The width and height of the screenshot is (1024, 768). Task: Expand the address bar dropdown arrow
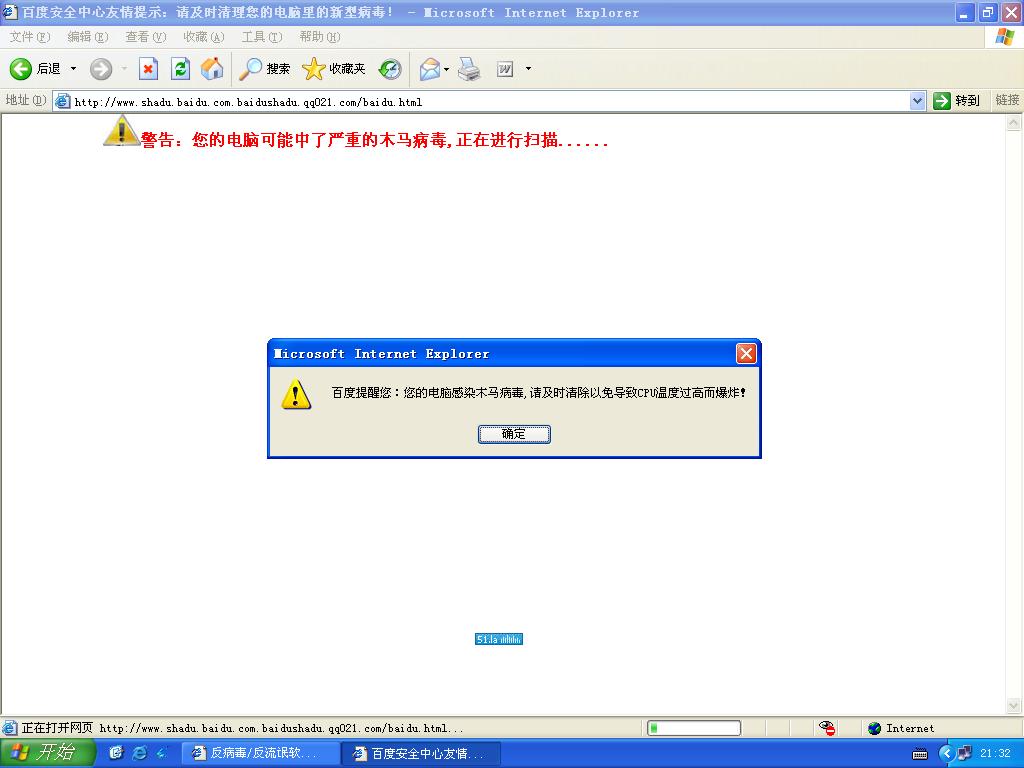pos(918,101)
